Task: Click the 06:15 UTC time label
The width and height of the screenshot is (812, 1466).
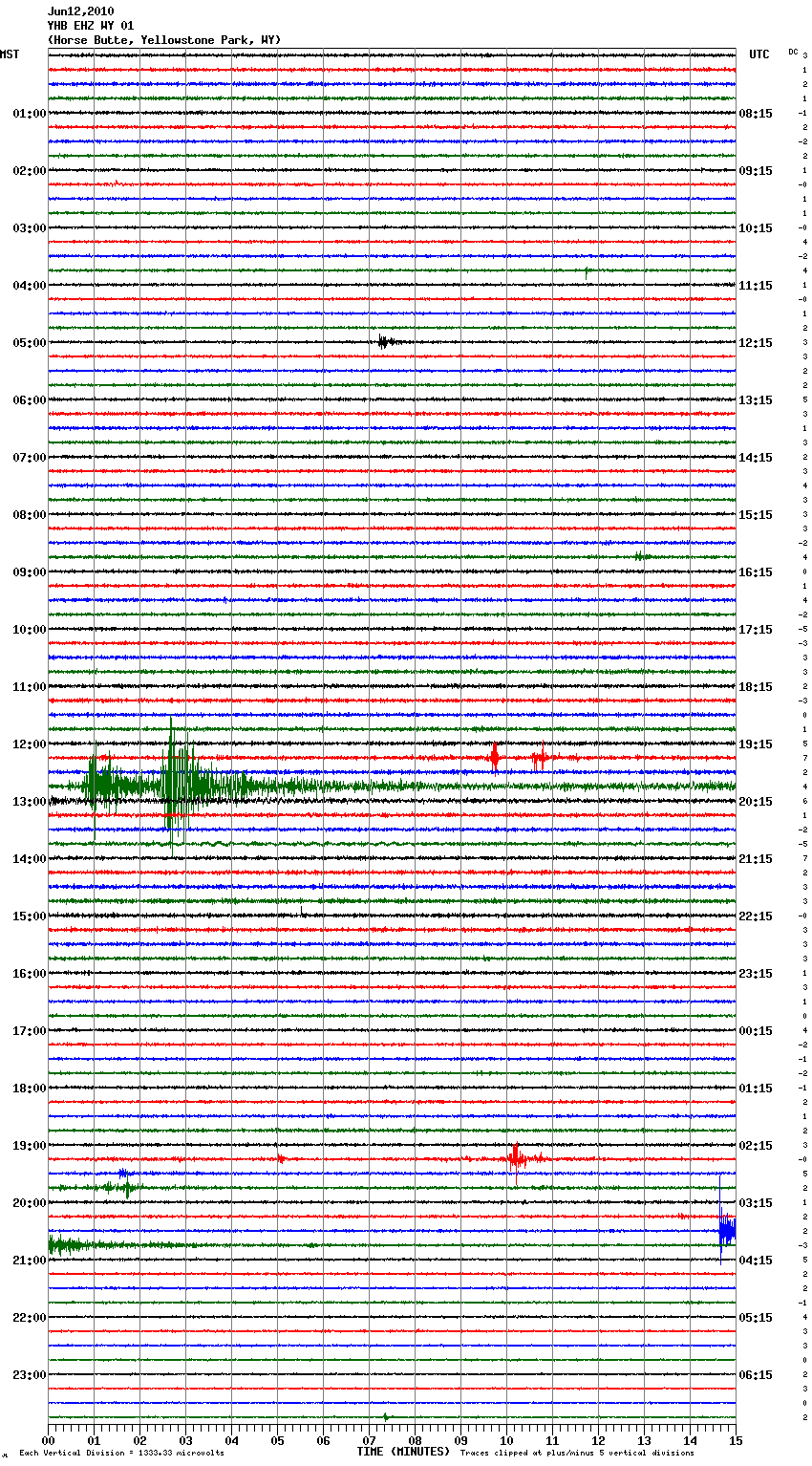Action: pyautogui.click(x=756, y=1375)
